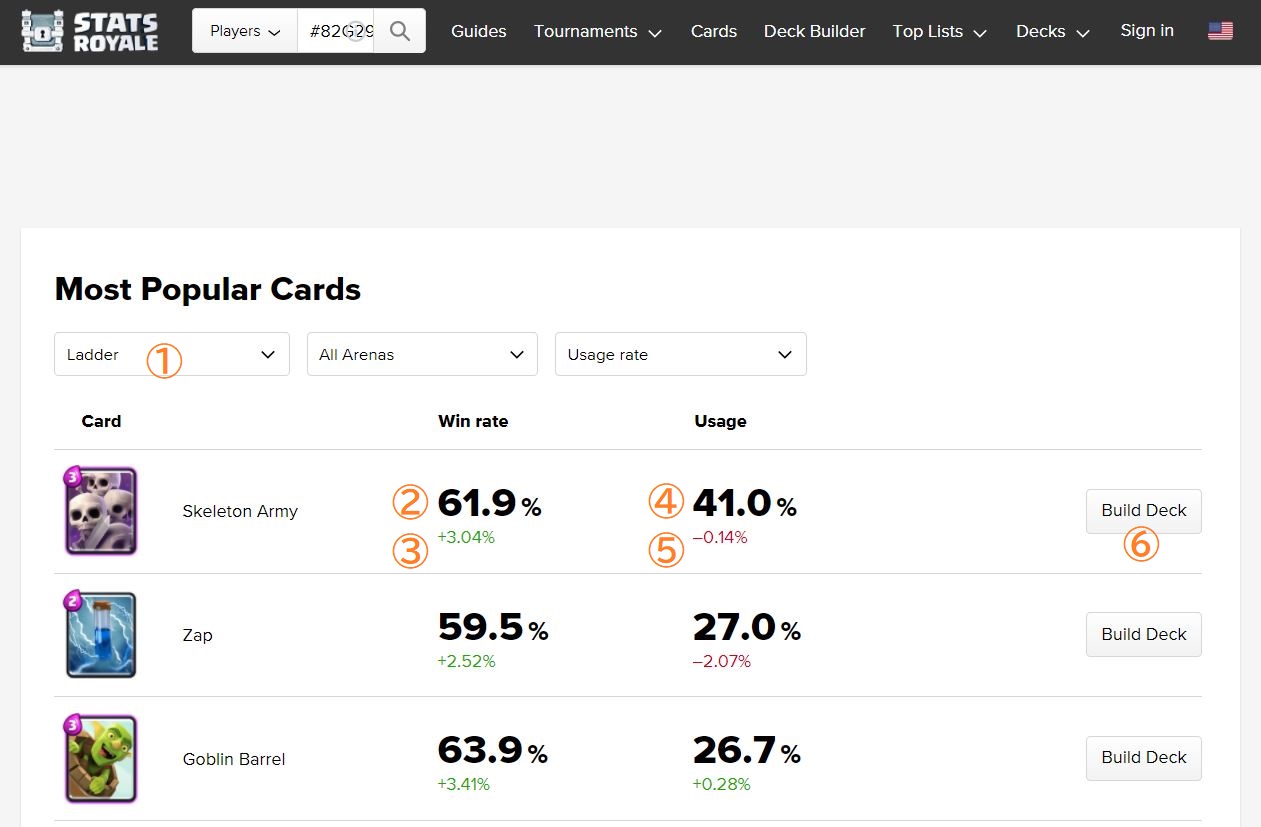Navigate to Deck Builder

(814, 31)
